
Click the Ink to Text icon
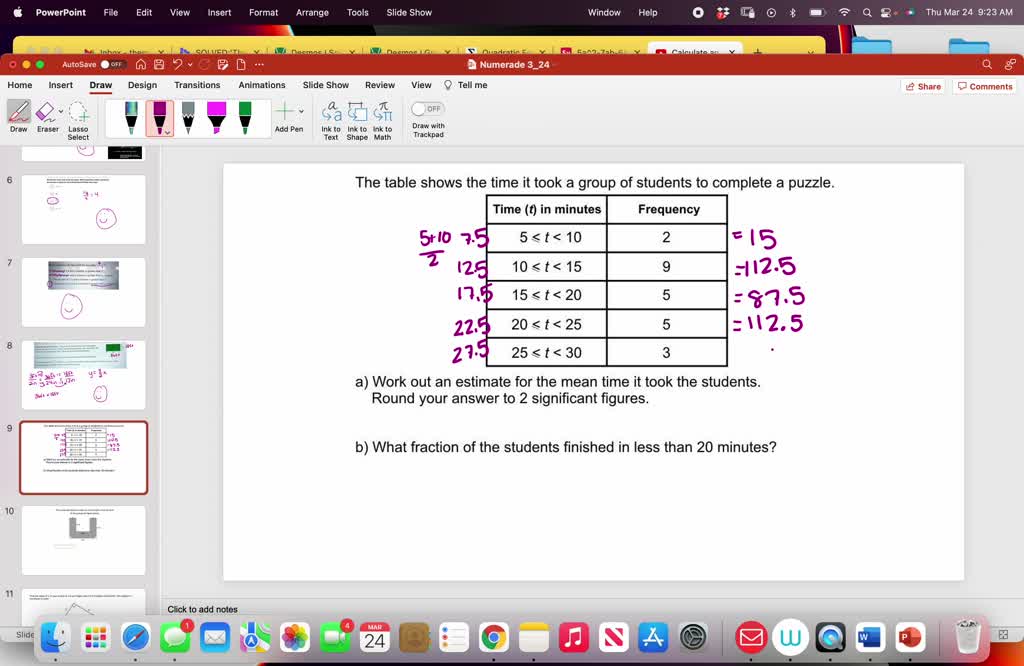[x=331, y=119]
